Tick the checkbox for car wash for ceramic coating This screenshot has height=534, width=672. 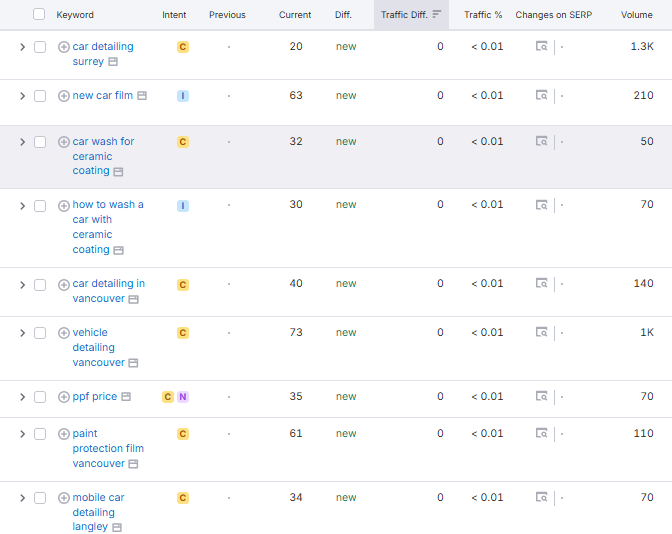40,142
